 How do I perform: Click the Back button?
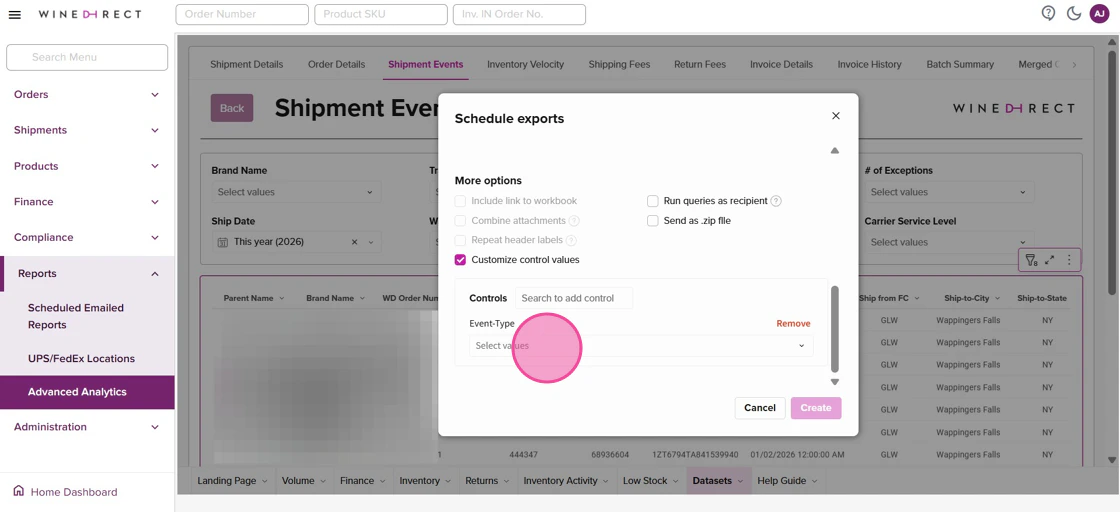[x=231, y=108]
